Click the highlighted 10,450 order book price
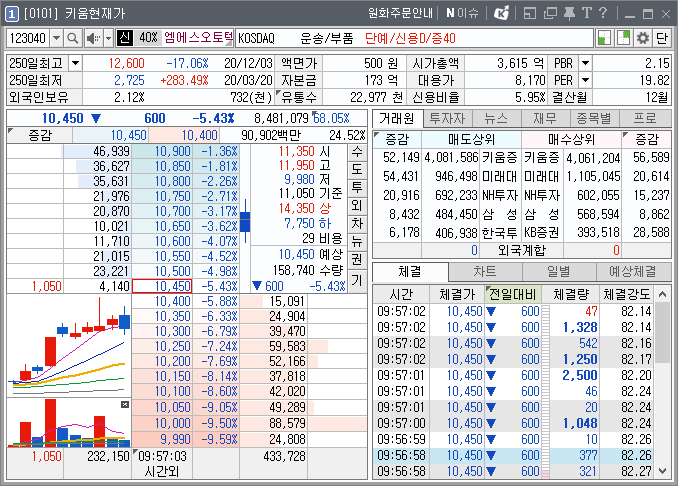 pyautogui.click(x=162, y=286)
